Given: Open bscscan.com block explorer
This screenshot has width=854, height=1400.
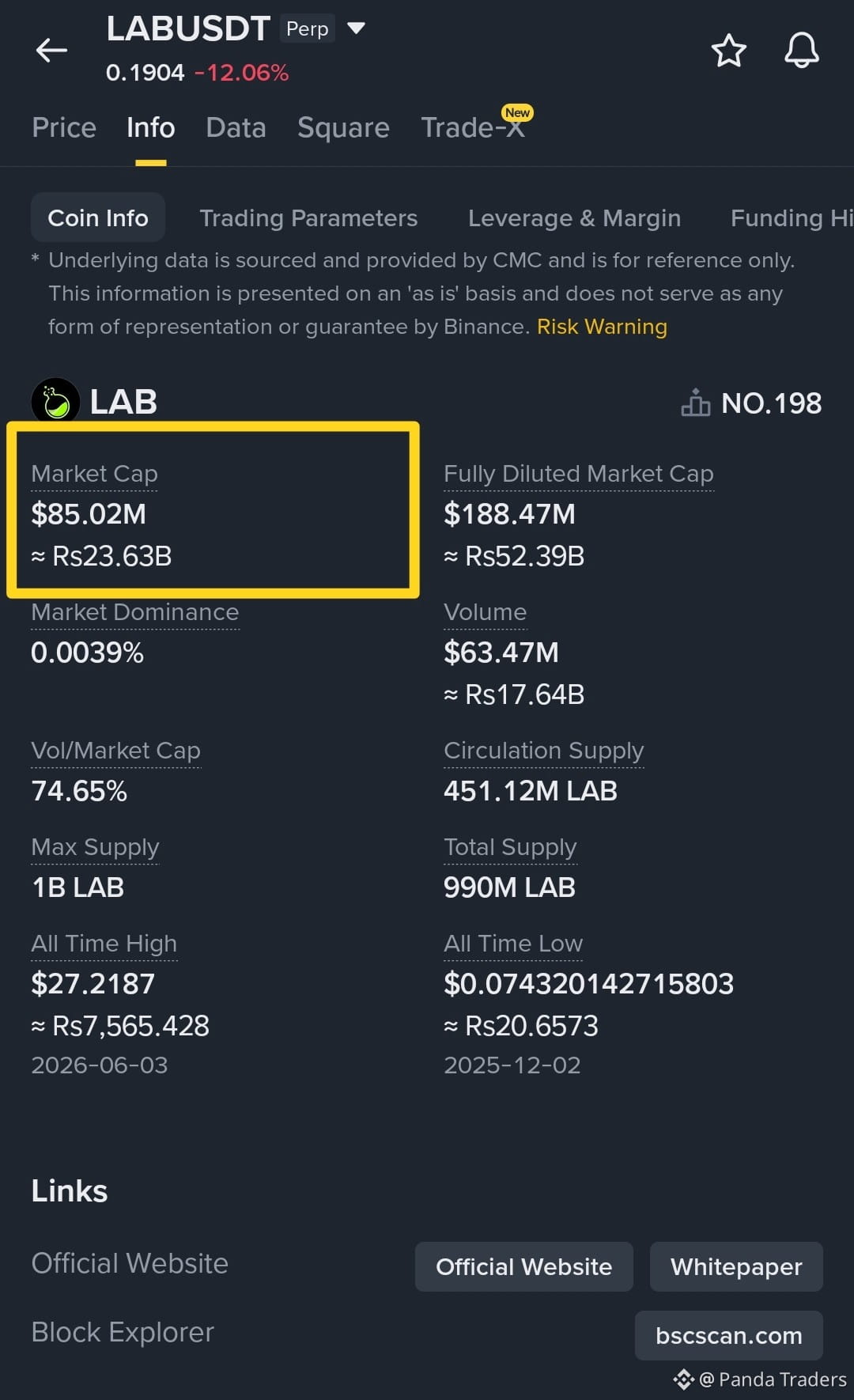Looking at the screenshot, I should pos(728,1335).
